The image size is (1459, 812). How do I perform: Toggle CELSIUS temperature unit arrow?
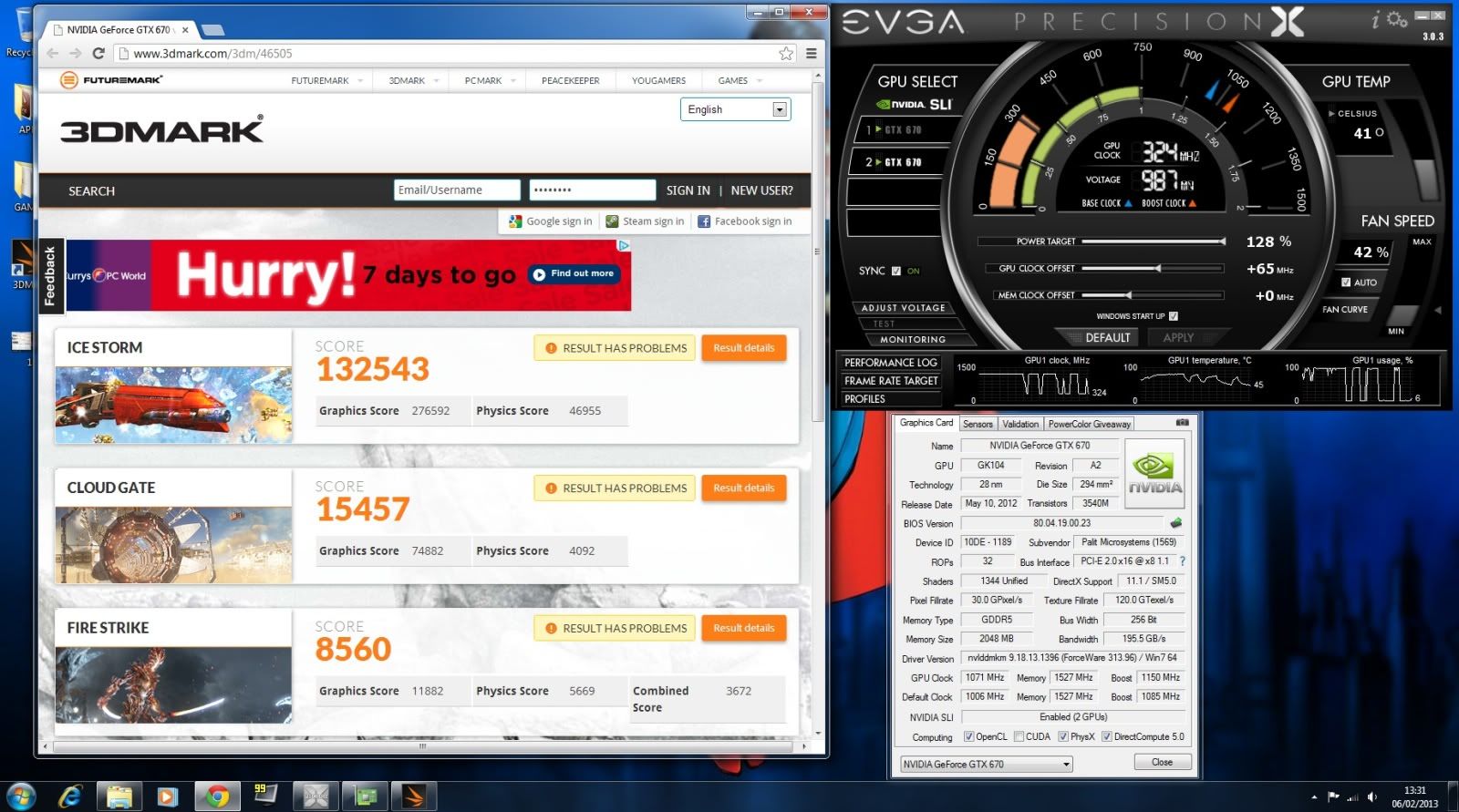coord(1331,114)
